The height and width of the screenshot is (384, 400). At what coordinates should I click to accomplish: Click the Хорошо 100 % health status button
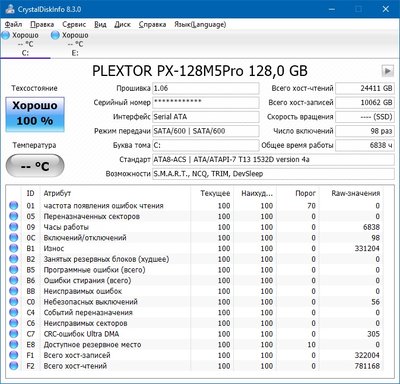point(35,114)
